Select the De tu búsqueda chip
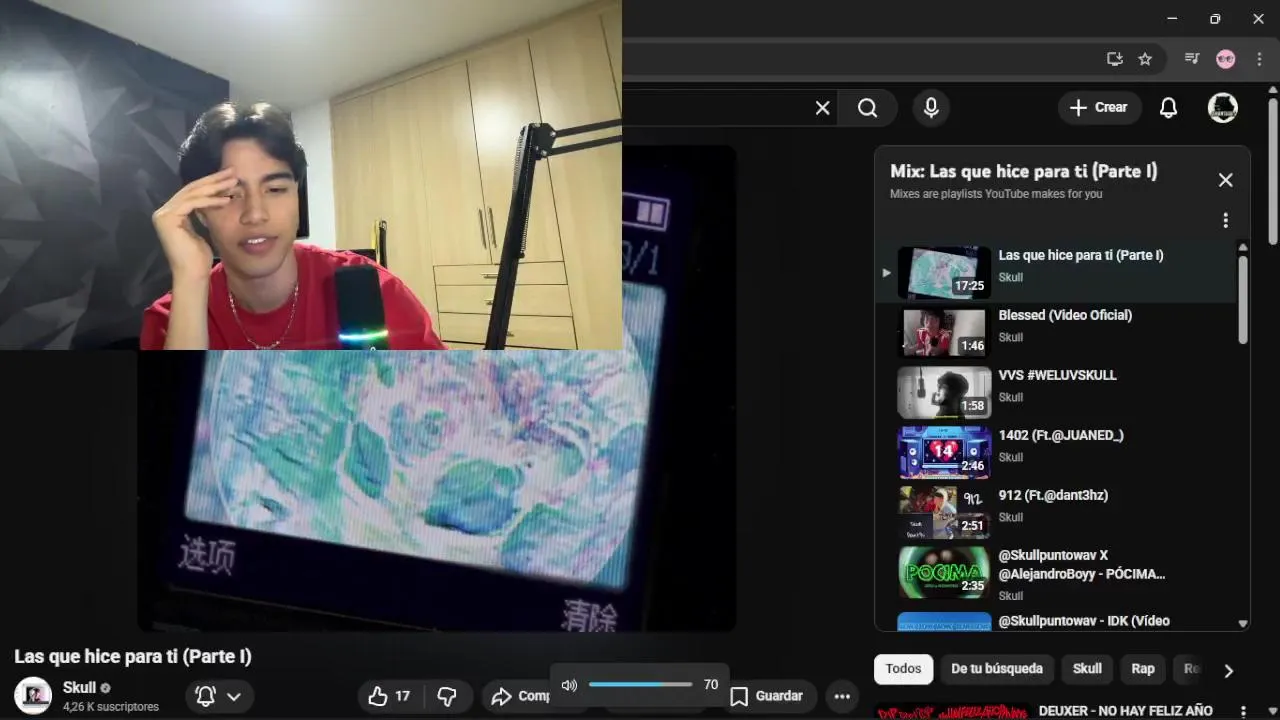 pyautogui.click(x=996, y=669)
